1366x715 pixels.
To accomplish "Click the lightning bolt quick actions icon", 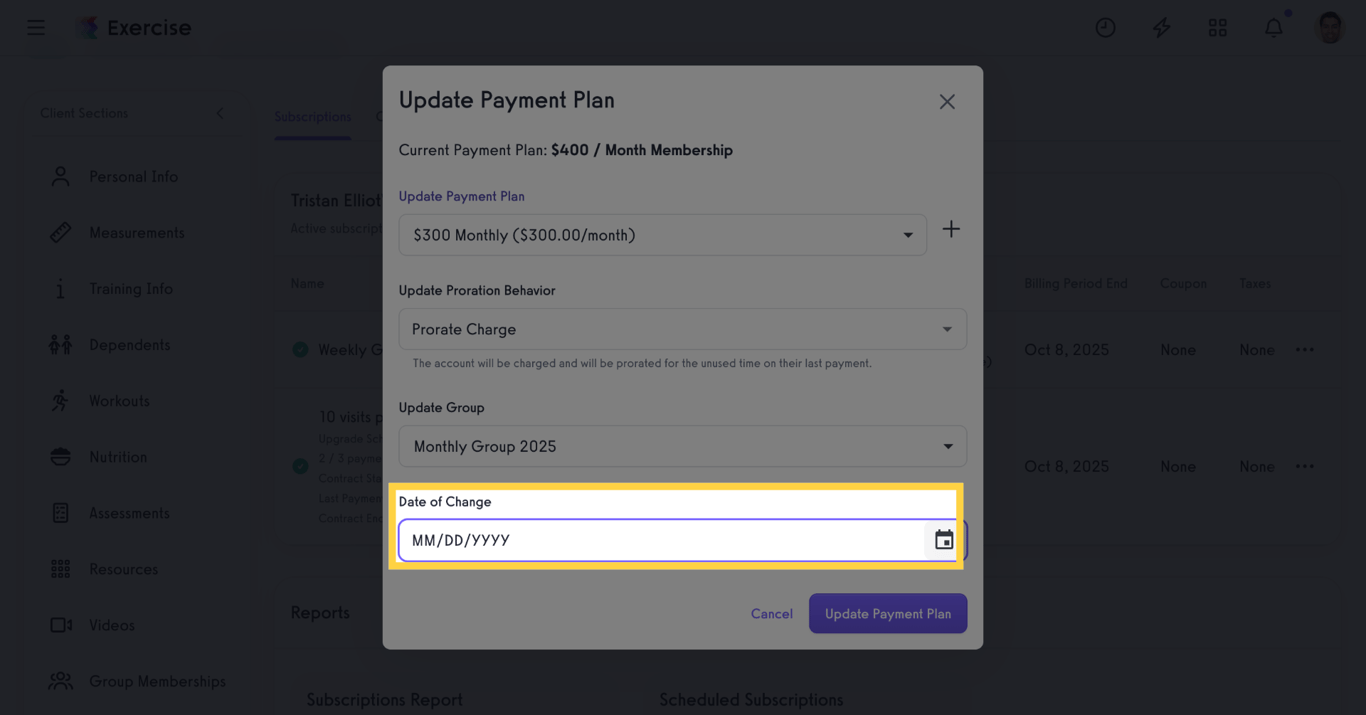I will 1161,28.
